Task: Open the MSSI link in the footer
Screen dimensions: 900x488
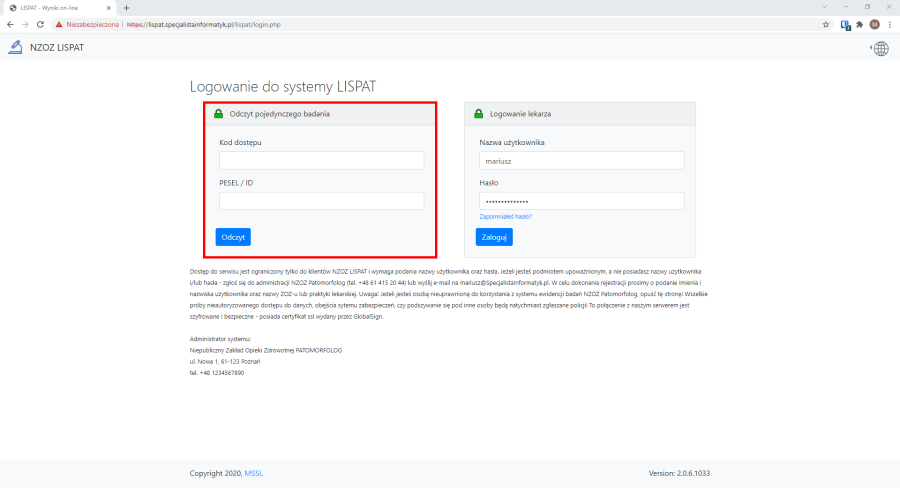Action: coord(254,472)
